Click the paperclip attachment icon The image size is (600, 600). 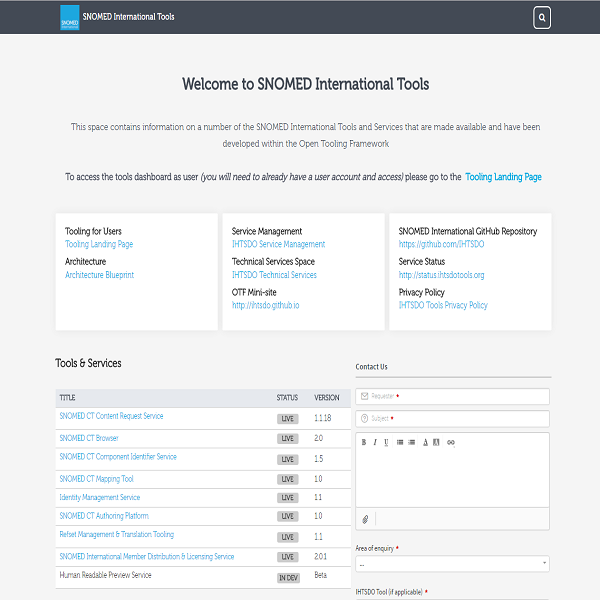[365, 519]
